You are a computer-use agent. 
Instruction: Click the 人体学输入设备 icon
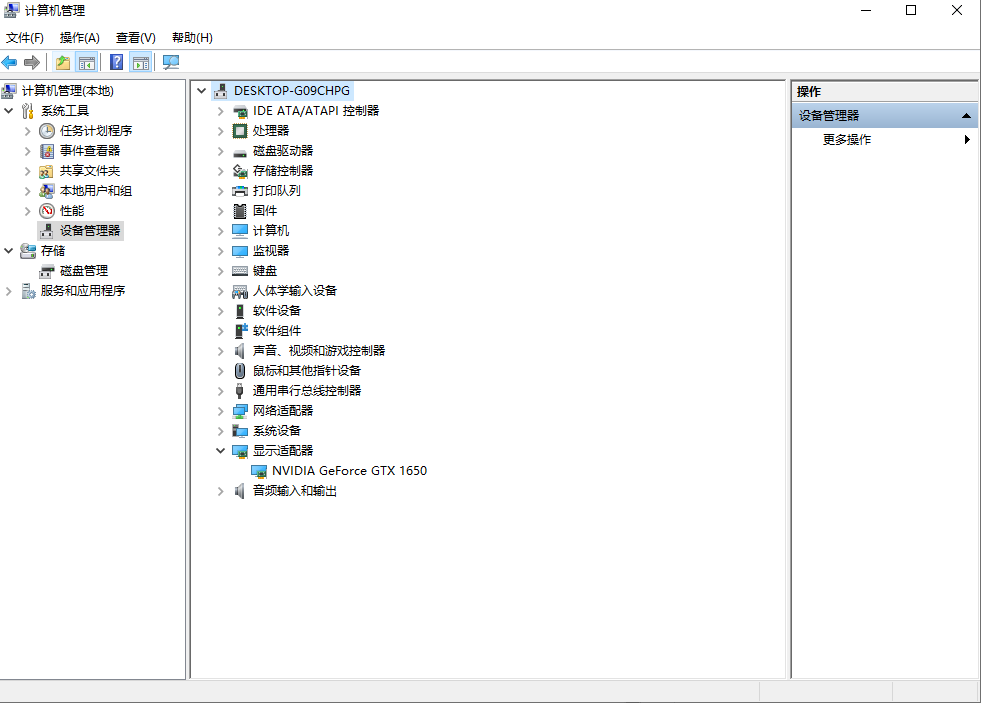(x=240, y=291)
